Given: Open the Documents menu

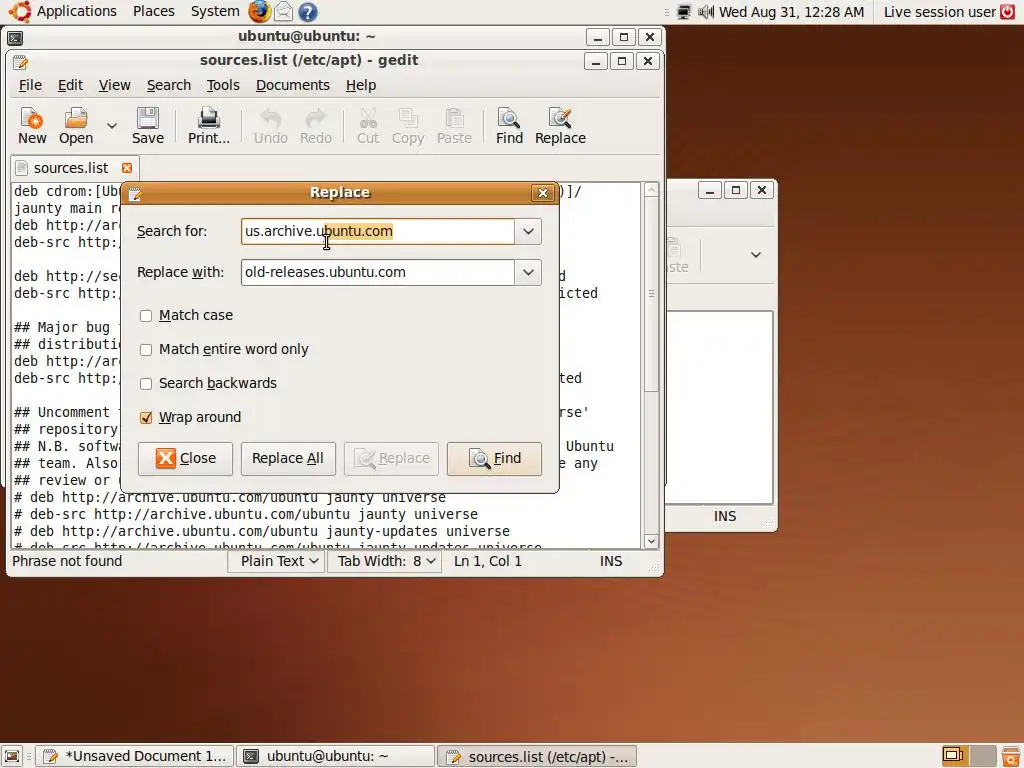Looking at the screenshot, I should 293,86.
